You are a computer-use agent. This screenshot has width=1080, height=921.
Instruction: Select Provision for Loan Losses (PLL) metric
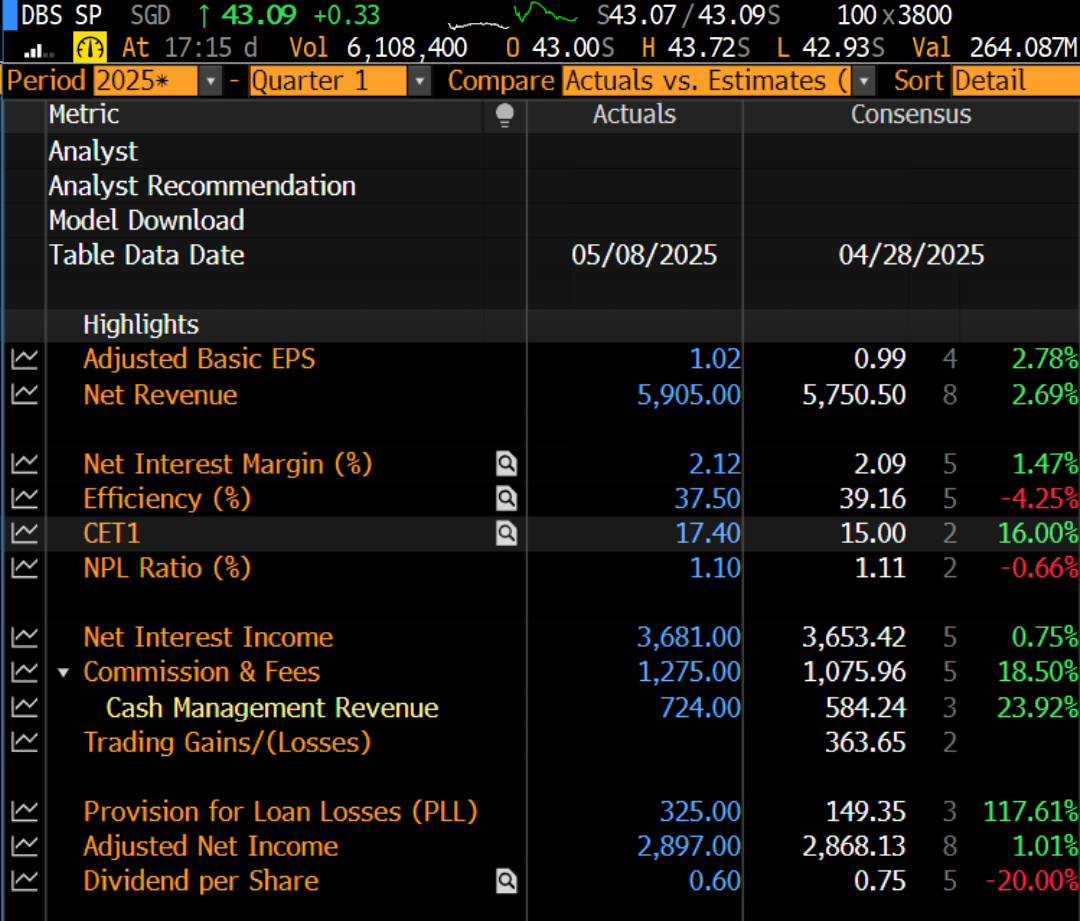pyautogui.click(x=280, y=811)
